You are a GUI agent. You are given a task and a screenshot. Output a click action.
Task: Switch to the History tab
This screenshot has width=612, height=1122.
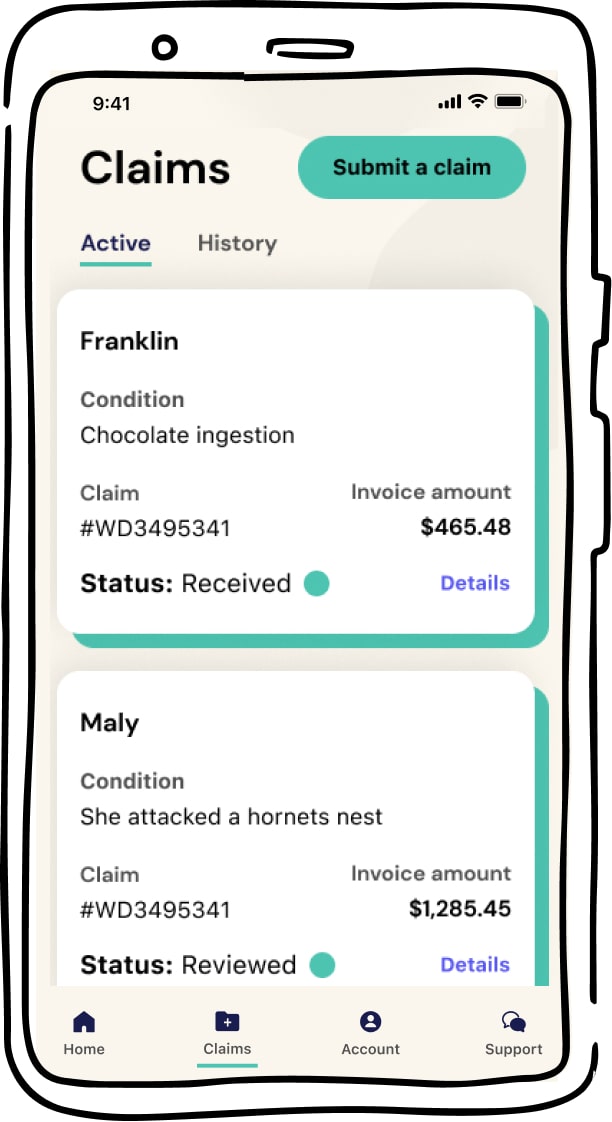pyautogui.click(x=237, y=243)
